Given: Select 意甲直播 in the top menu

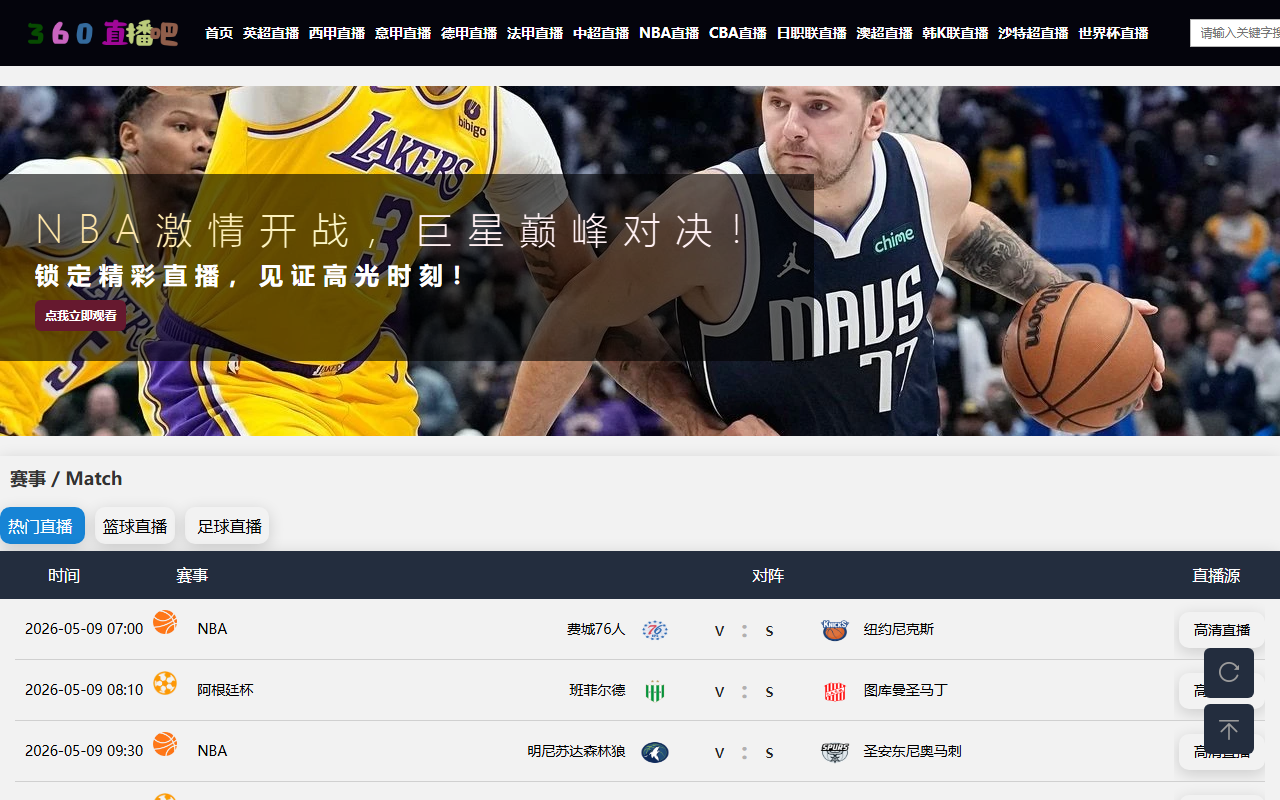Looking at the screenshot, I should click(x=403, y=33).
